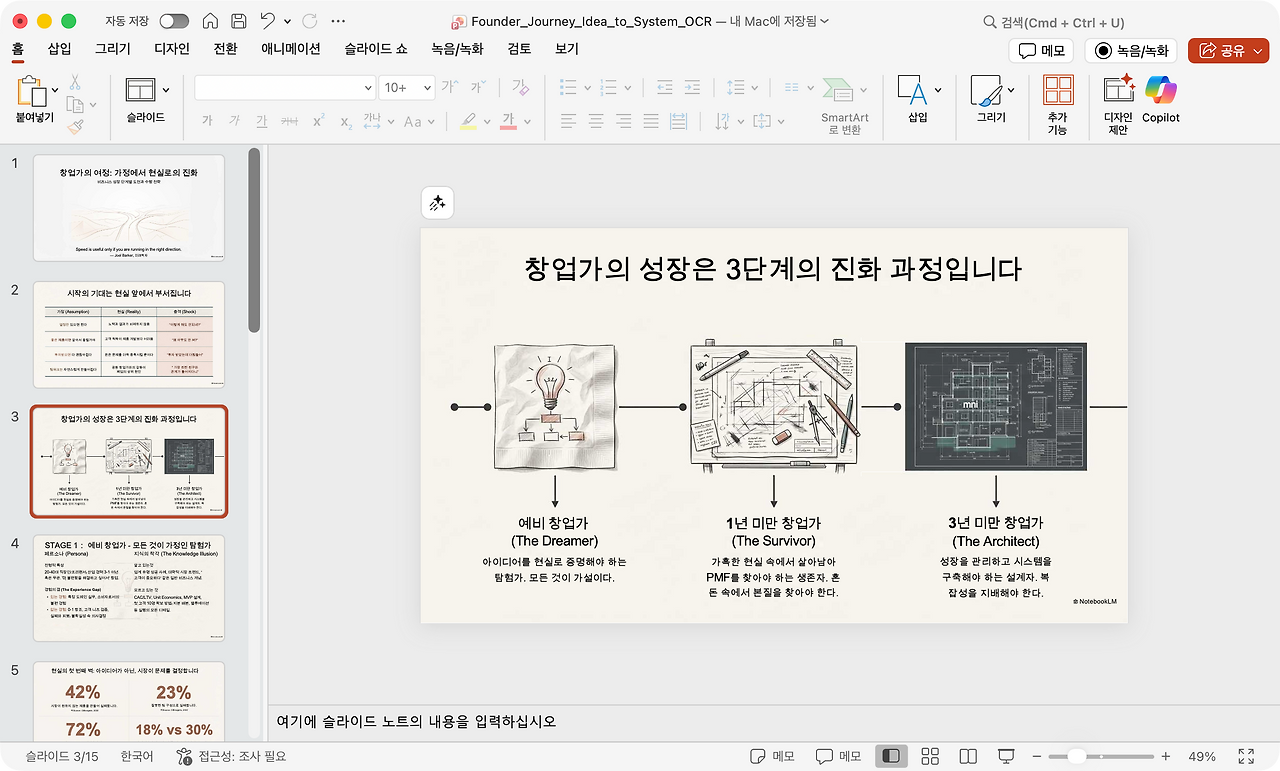Expand the share (공유) dropdown arrow
The height and width of the screenshot is (771, 1280).
(1259, 51)
